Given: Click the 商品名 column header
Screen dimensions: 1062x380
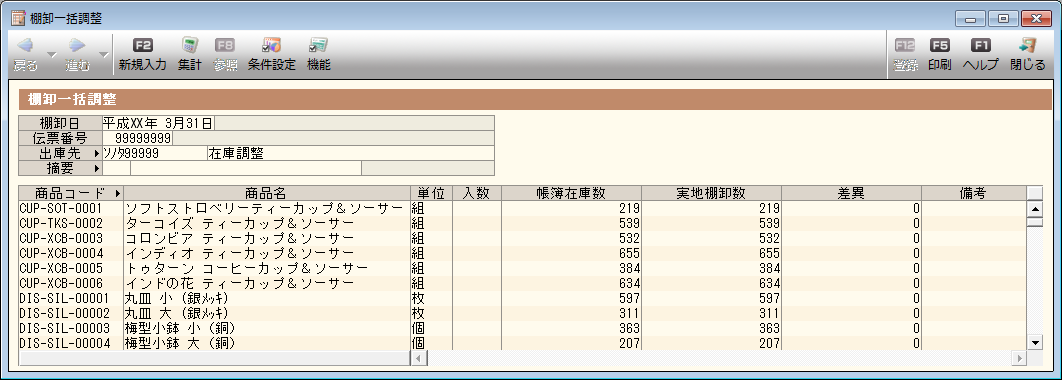Looking at the screenshot, I should click(x=267, y=193).
